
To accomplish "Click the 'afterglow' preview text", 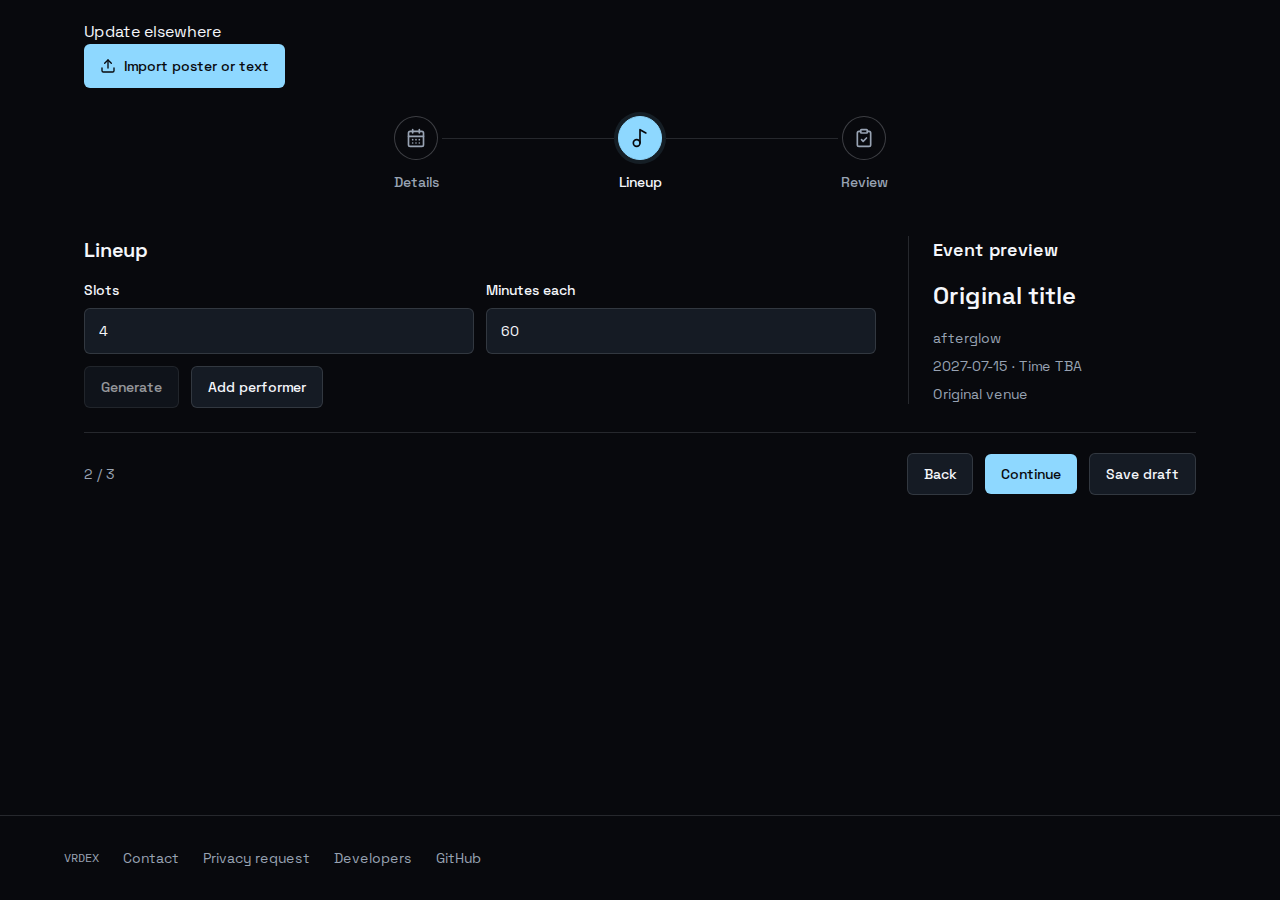I will point(967,338).
